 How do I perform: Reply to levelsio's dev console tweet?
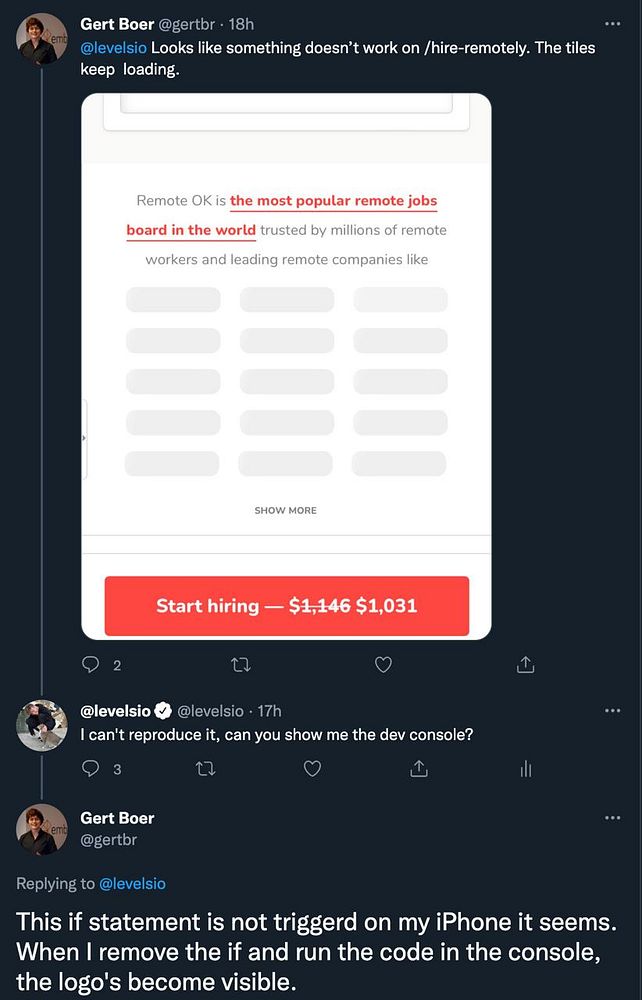tap(91, 768)
